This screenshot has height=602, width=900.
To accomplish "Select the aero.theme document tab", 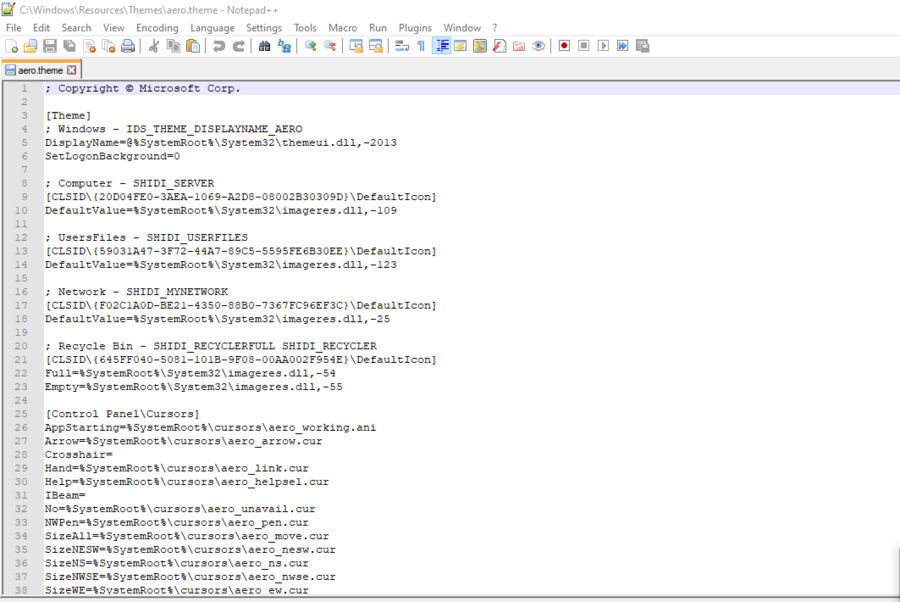I will [x=41, y=70].
